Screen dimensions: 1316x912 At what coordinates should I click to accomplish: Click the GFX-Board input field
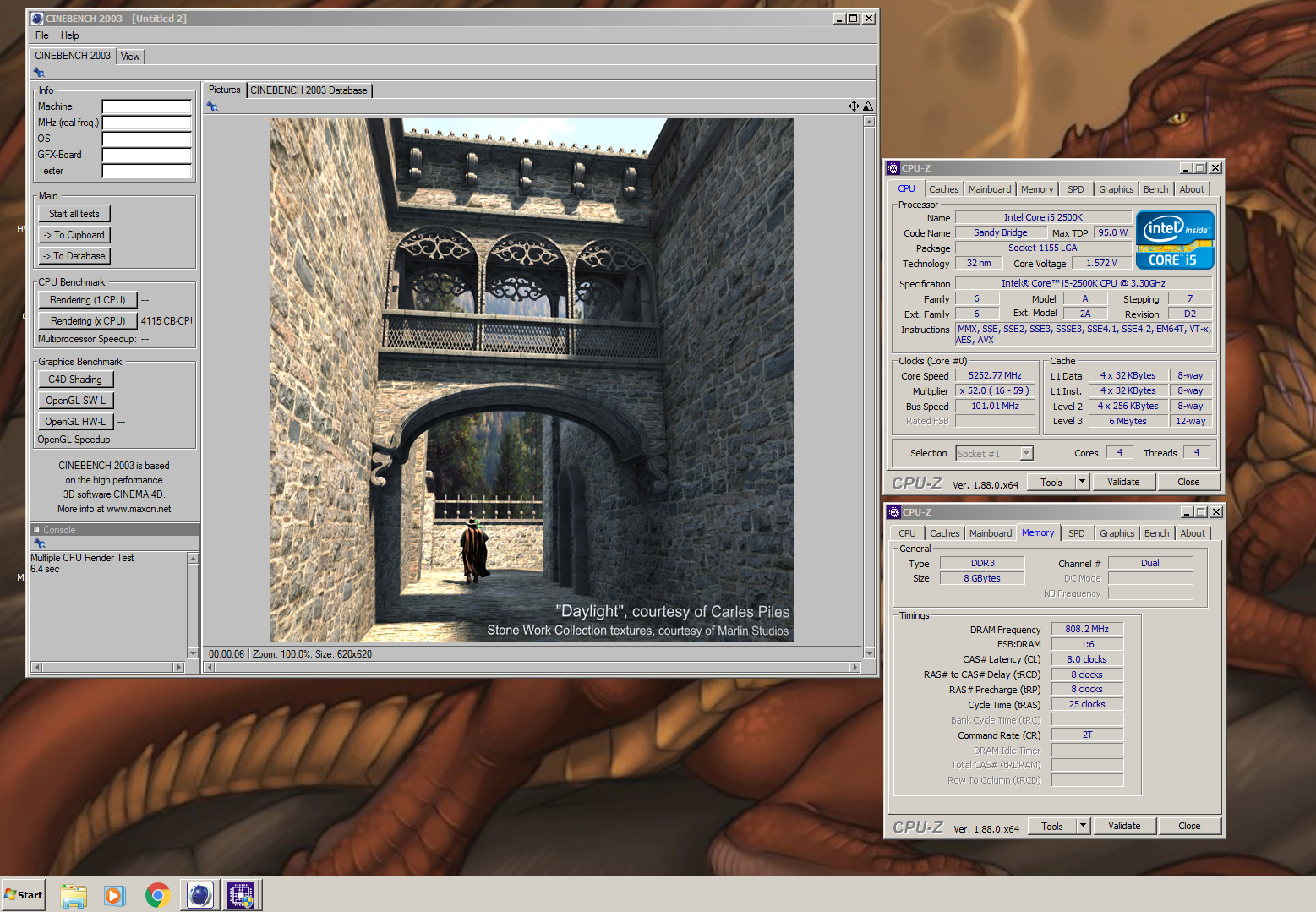(147, 155)
